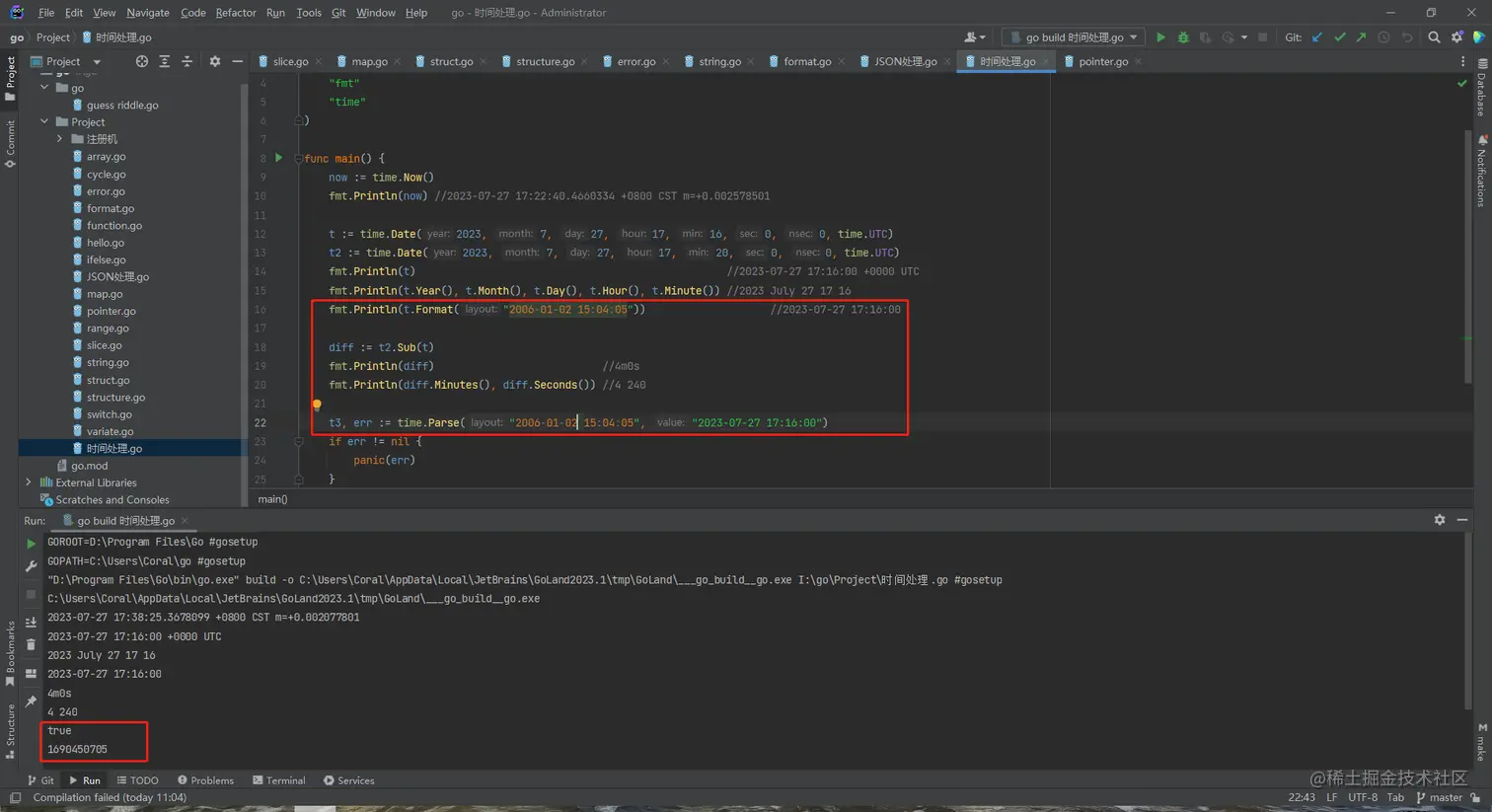Viewport: 1492px width, 812px height.
Task: Open run configuration dropdown
Action: [1073, 37]
